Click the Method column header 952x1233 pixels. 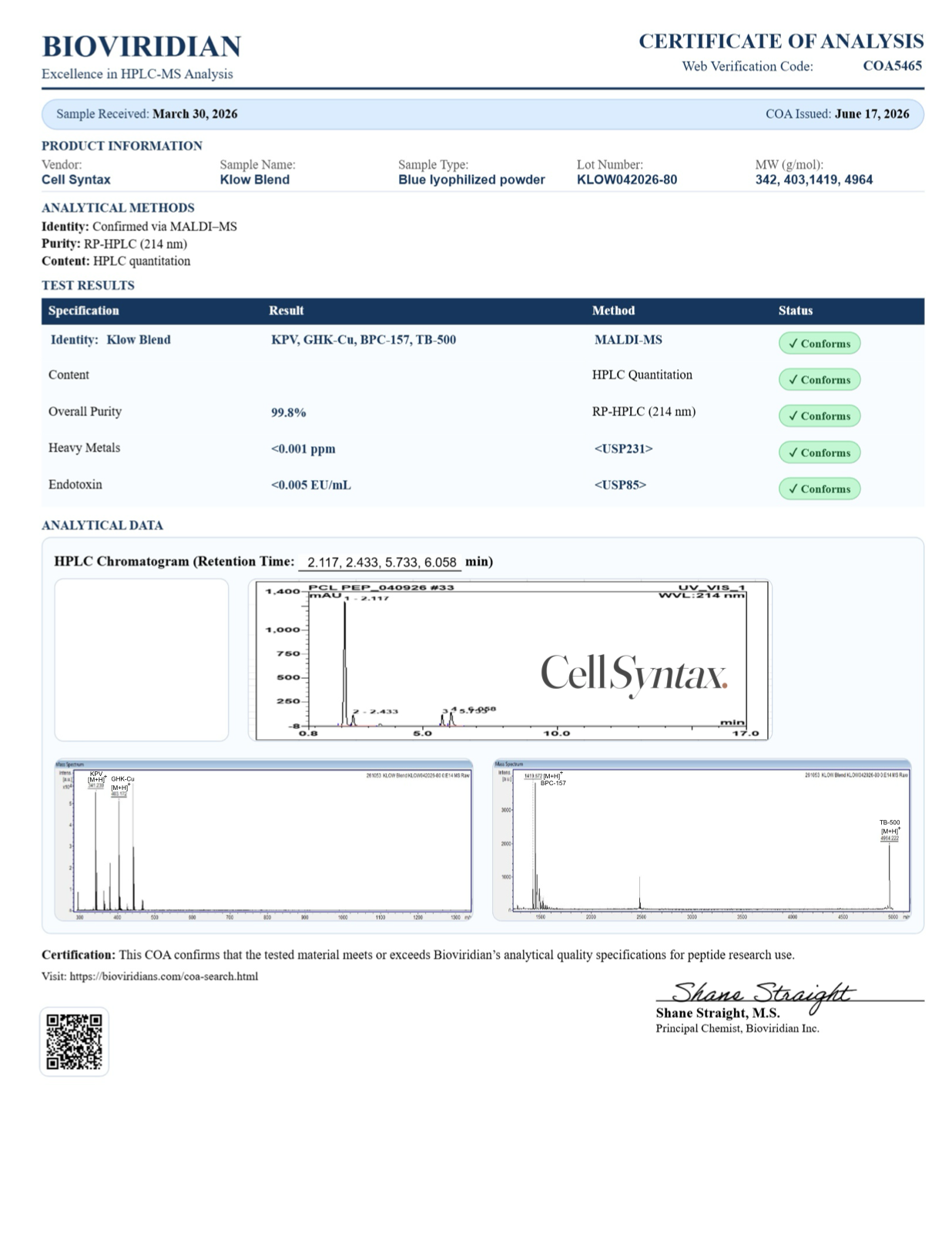(x=614, y=311)
